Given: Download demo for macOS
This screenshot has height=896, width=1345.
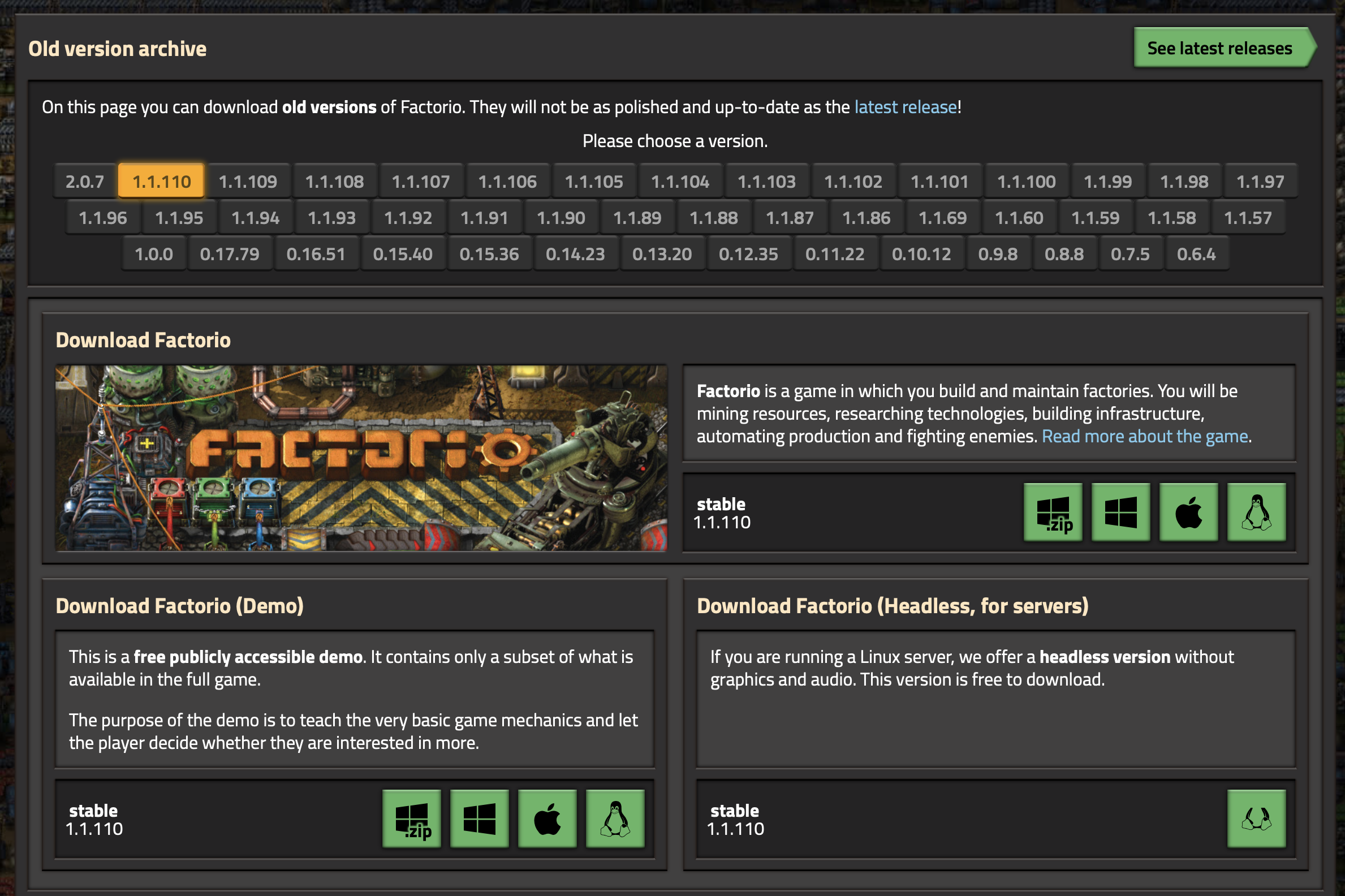Looking at the screenshot, I should (548, 819).
